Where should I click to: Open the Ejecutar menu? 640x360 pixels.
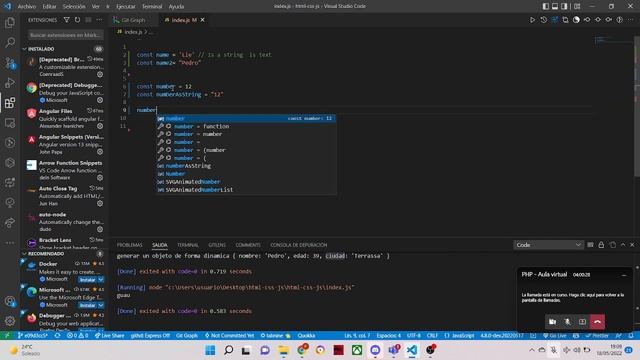click(126, 7)
